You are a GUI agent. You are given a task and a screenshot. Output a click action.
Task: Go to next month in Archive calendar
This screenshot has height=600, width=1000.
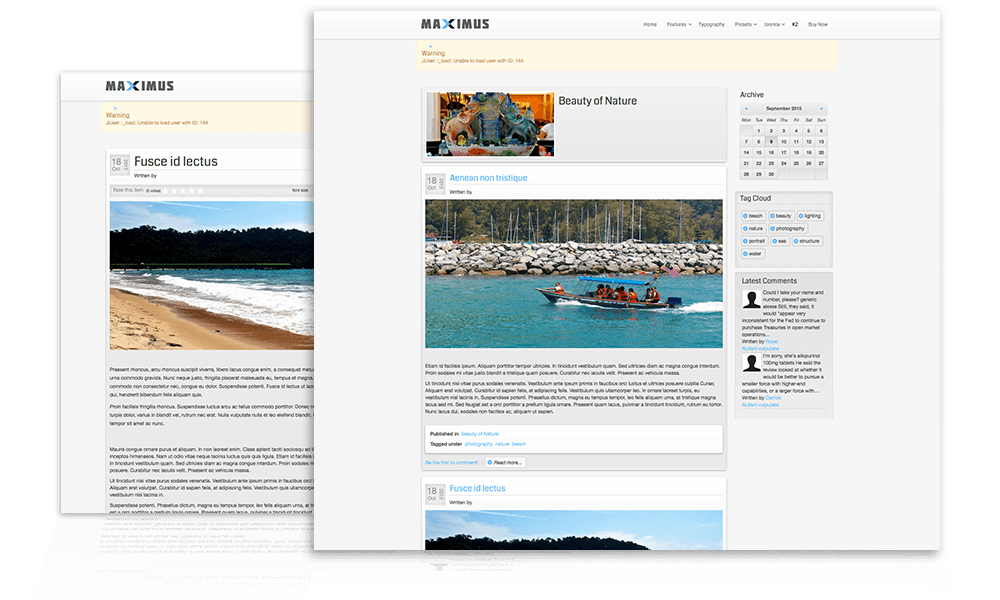click(821, 108)
